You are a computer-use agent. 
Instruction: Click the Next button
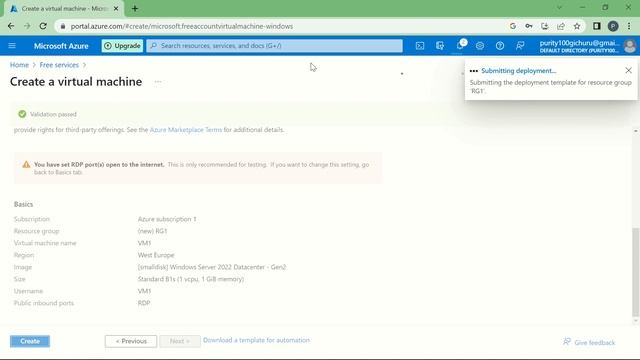tap(180, 341)
